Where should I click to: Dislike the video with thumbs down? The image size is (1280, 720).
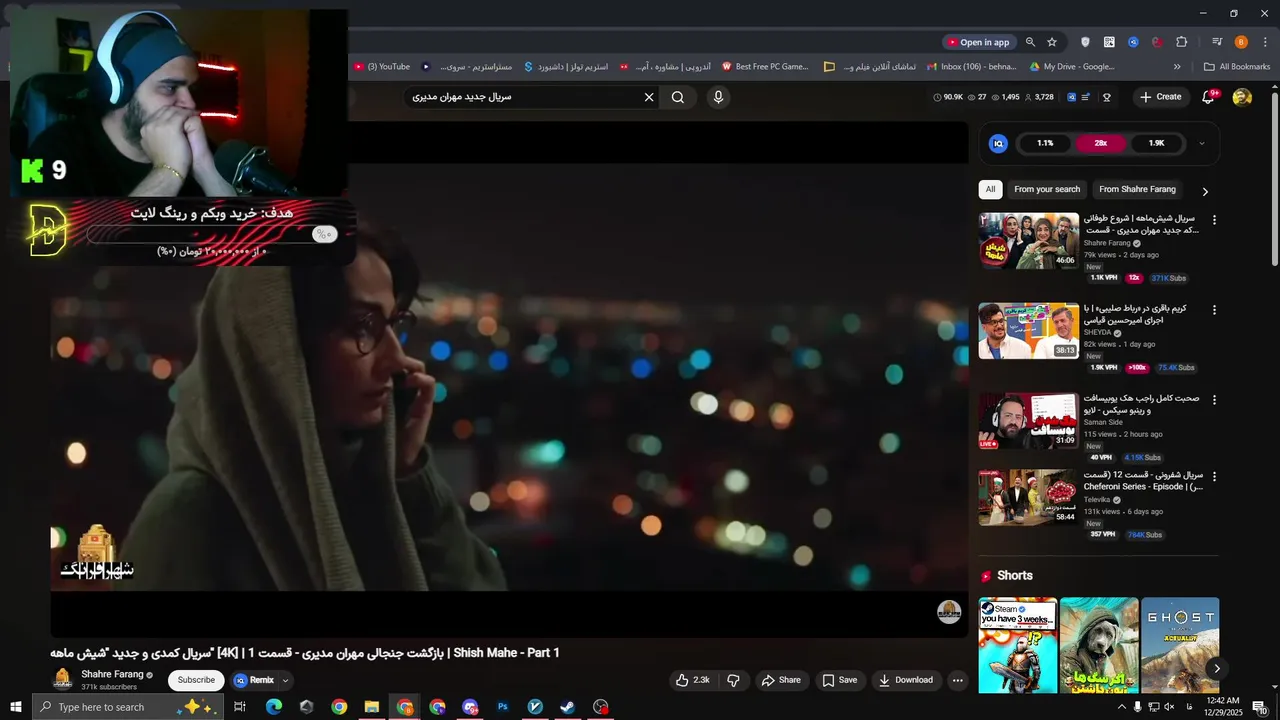tap(733, 680)
